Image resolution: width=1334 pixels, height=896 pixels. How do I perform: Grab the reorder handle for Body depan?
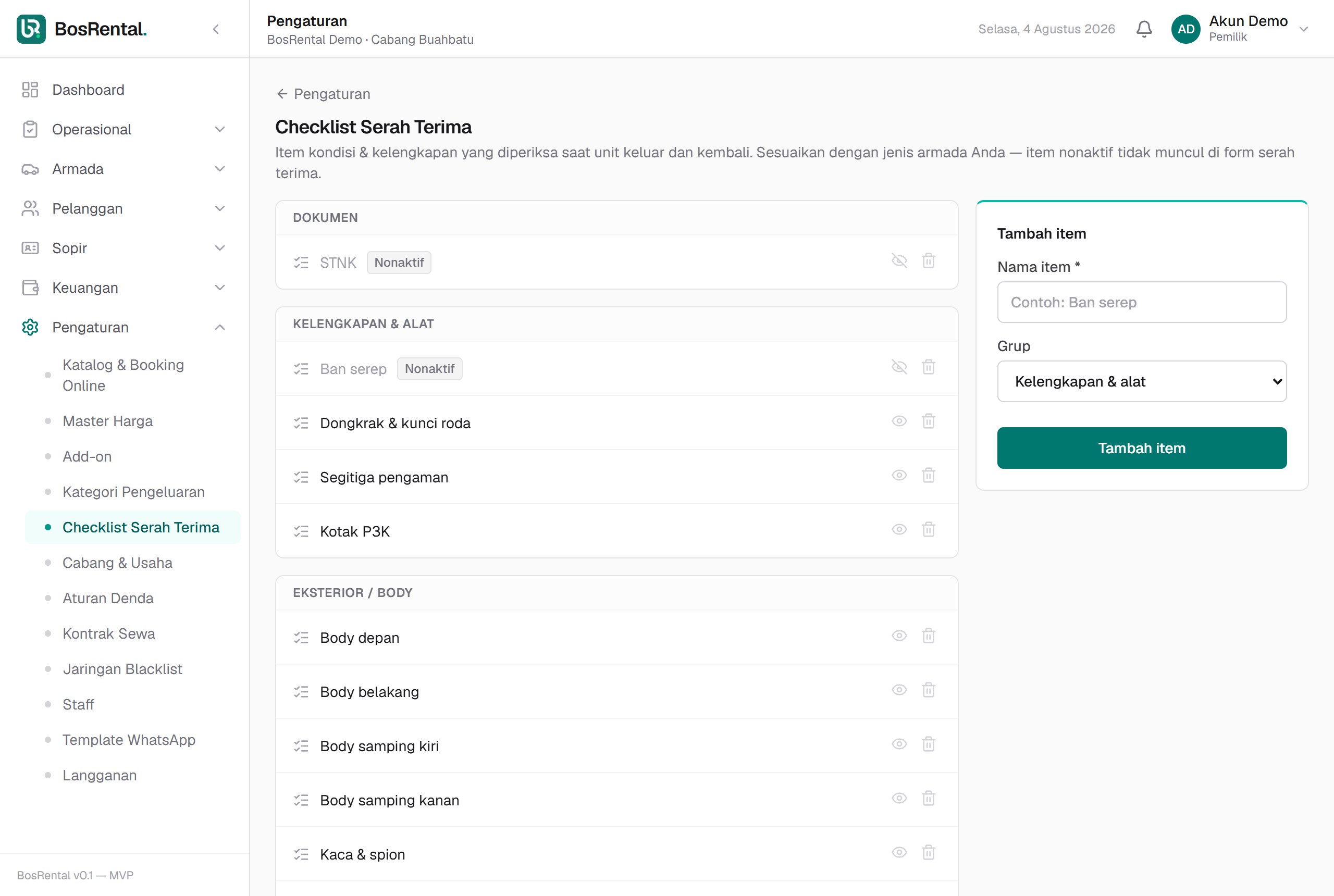pos(301,638)
